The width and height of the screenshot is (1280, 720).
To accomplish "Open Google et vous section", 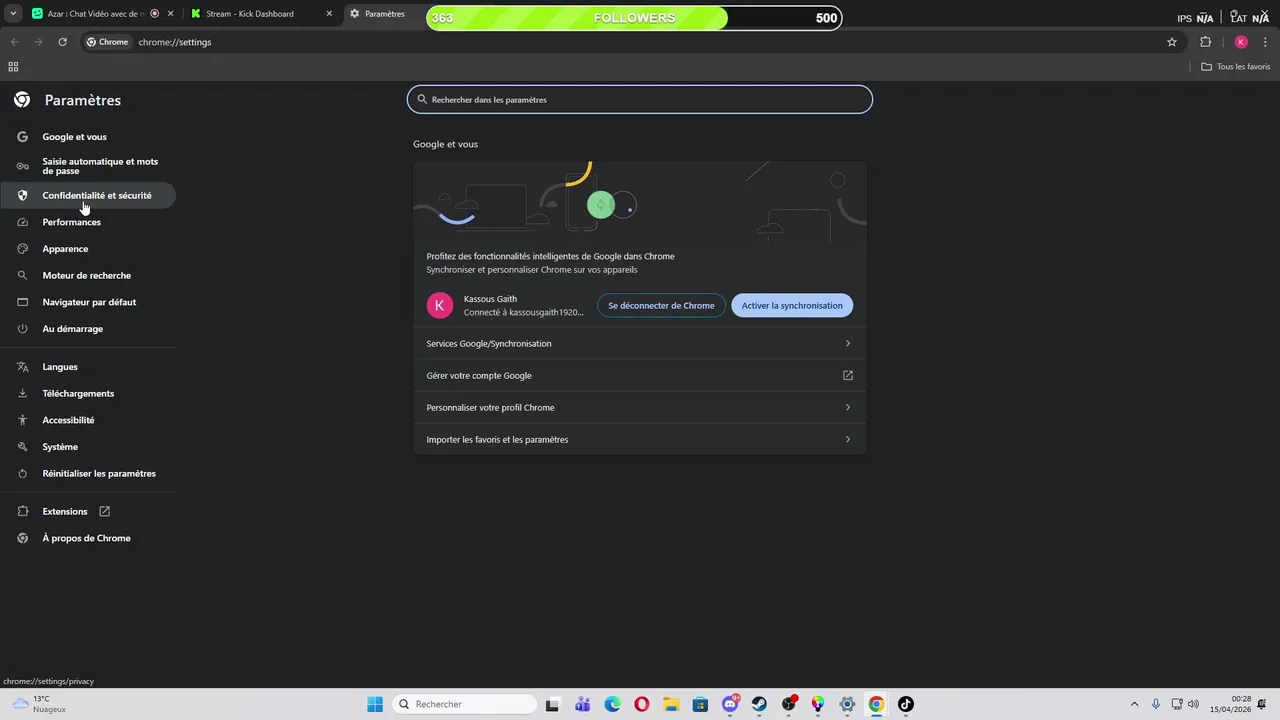I will [x=88, y=137].
